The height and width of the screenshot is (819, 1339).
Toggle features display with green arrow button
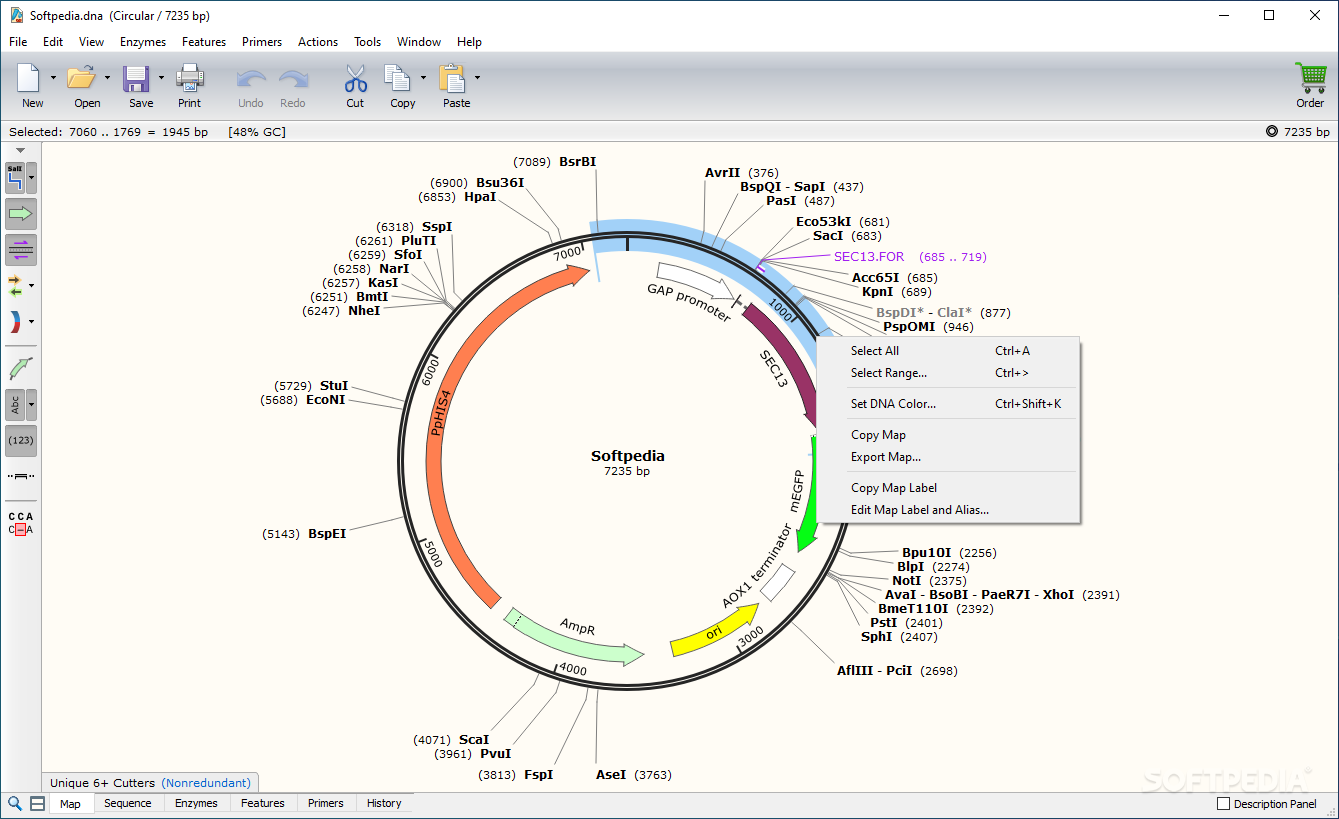[x=21, y=214]
